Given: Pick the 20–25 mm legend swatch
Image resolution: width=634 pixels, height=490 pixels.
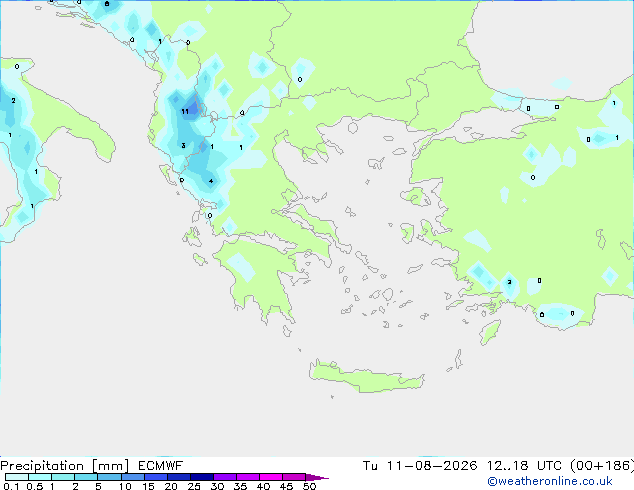Looking at the screenshot, I should (x=179, y=477).
